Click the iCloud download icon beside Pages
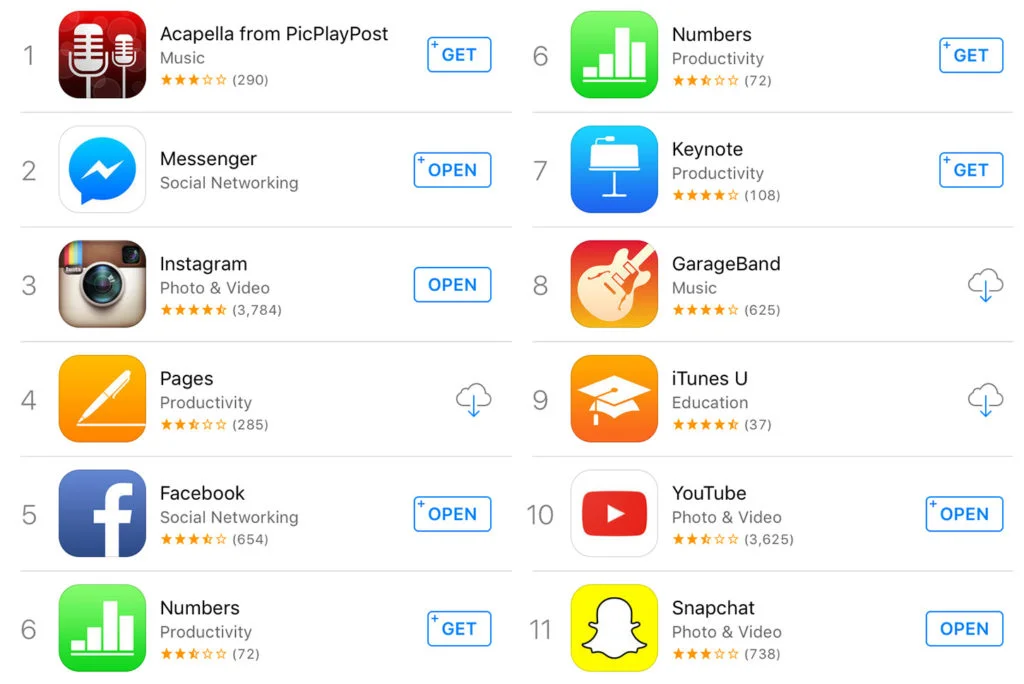1024x684 pixels. tap(473, 399)
